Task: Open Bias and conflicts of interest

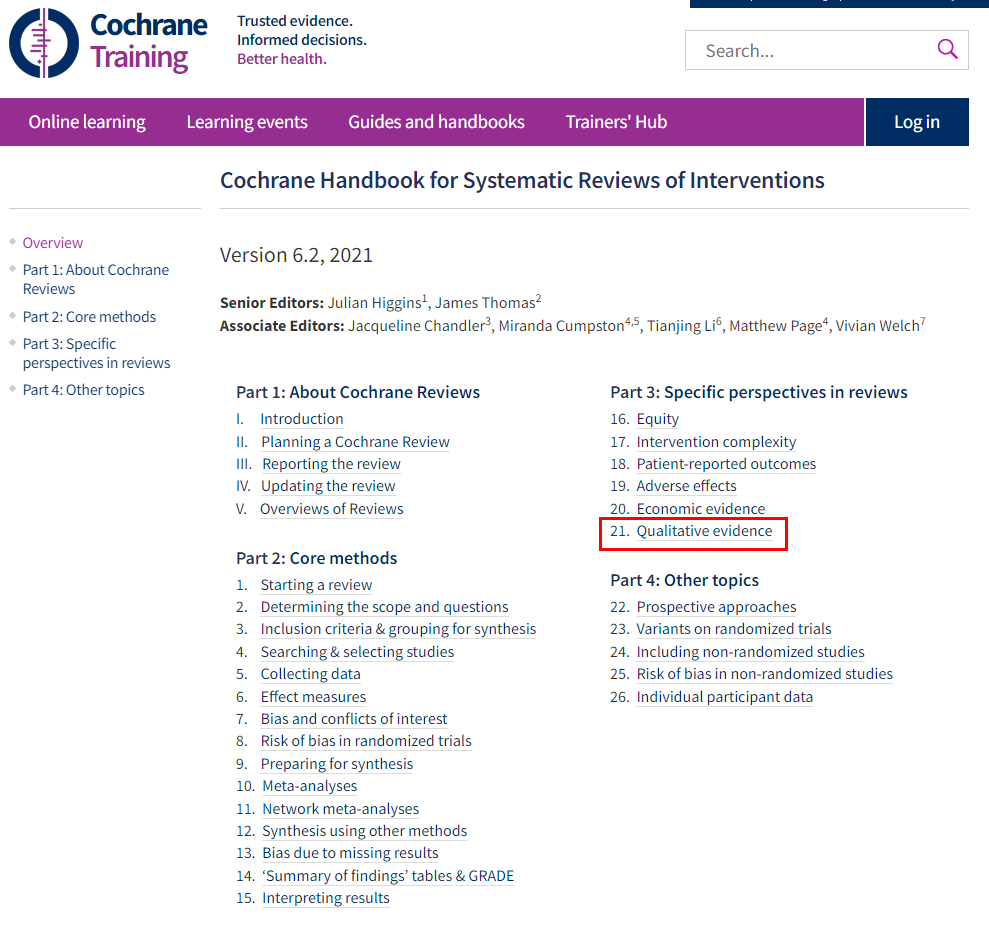Action: click(x=354, y=719)
